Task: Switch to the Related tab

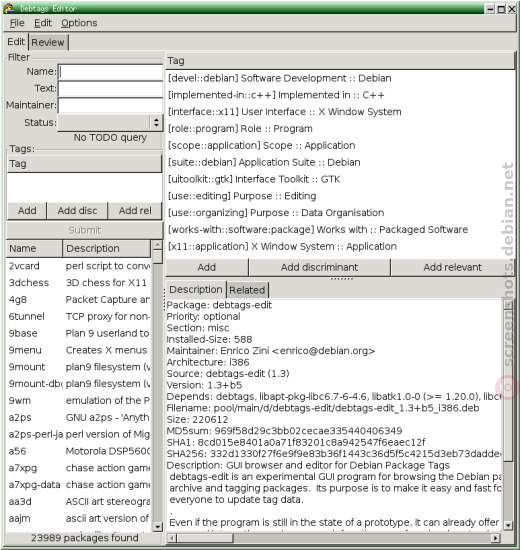Action: coord(247,290)
